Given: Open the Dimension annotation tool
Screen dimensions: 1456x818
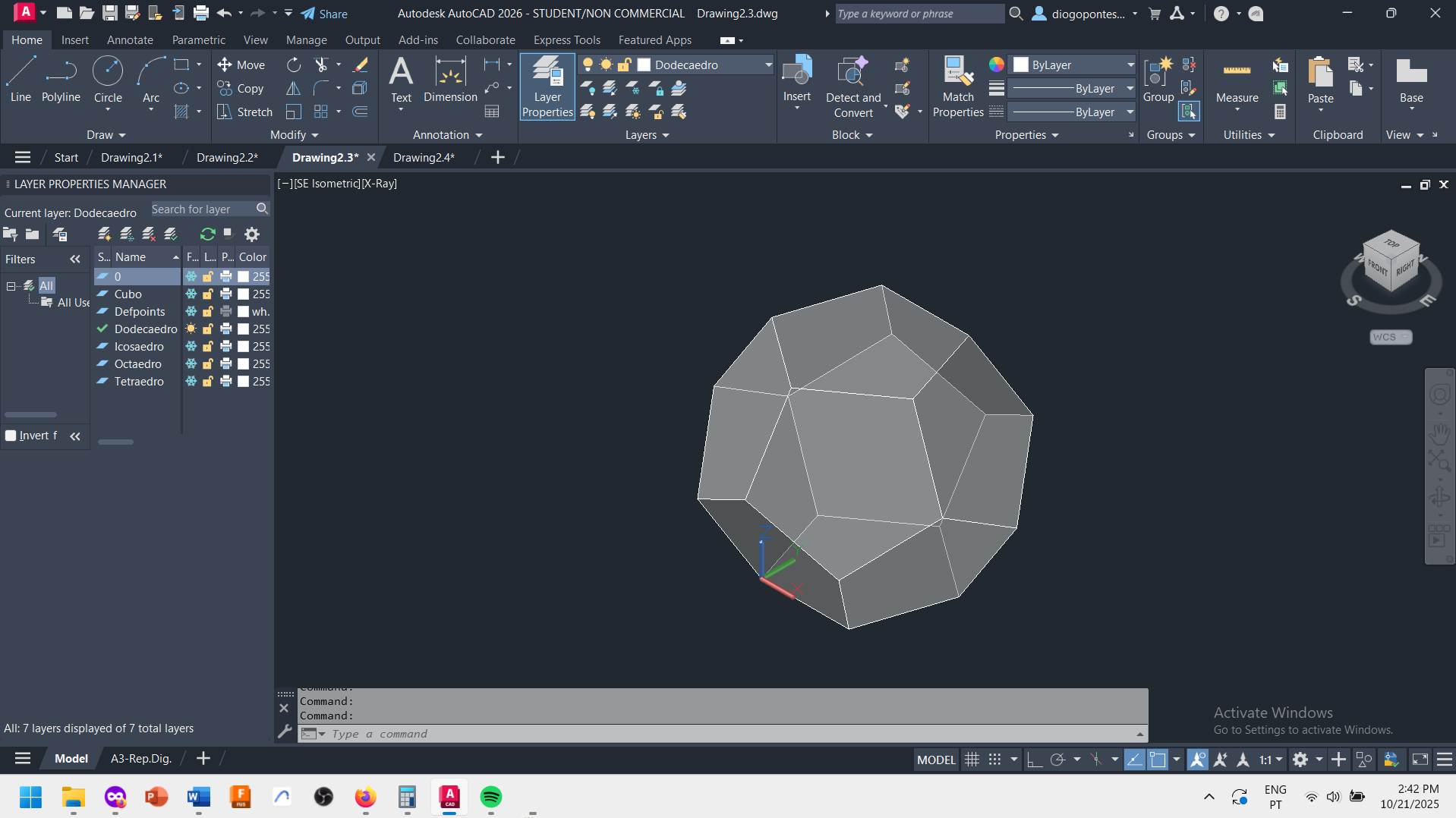Looking at the screenshot, I should [450, 80].
